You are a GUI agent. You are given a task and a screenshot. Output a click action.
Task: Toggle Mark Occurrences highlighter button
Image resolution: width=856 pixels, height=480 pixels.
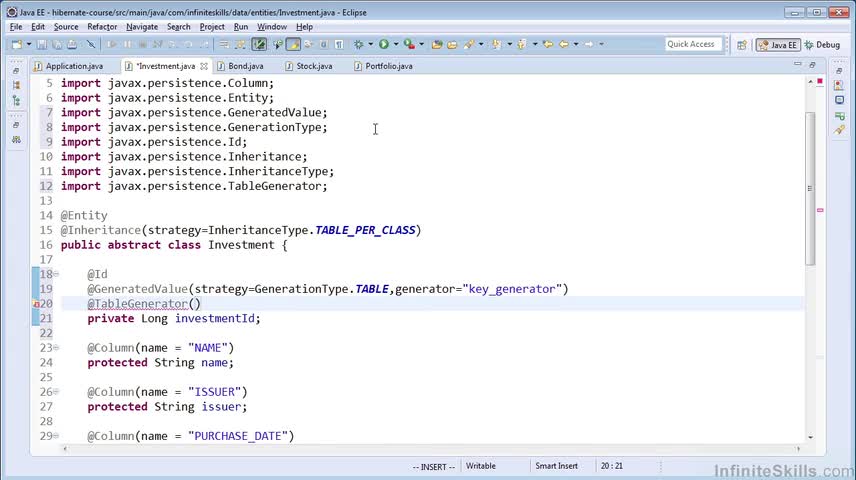[293, 44]
